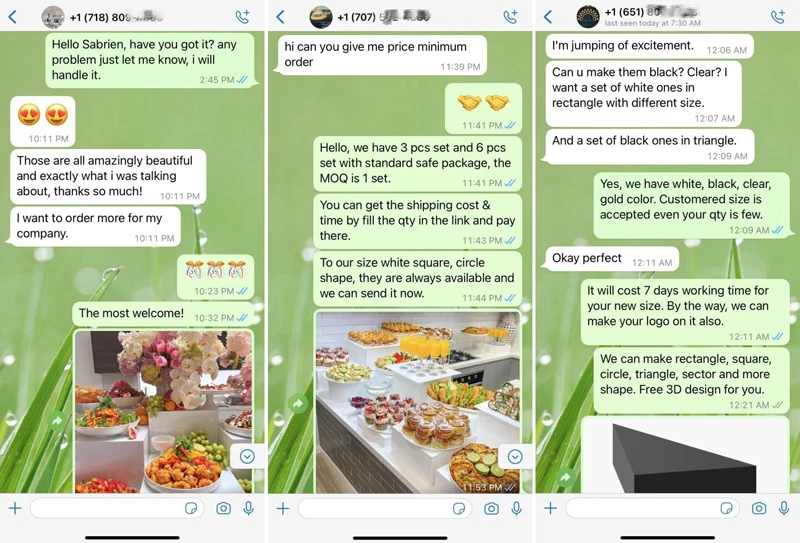Viewport: 800px width, 543px height.
Task: Tap back arrow in the +1 (718) chat
Action: click(13, 17)
